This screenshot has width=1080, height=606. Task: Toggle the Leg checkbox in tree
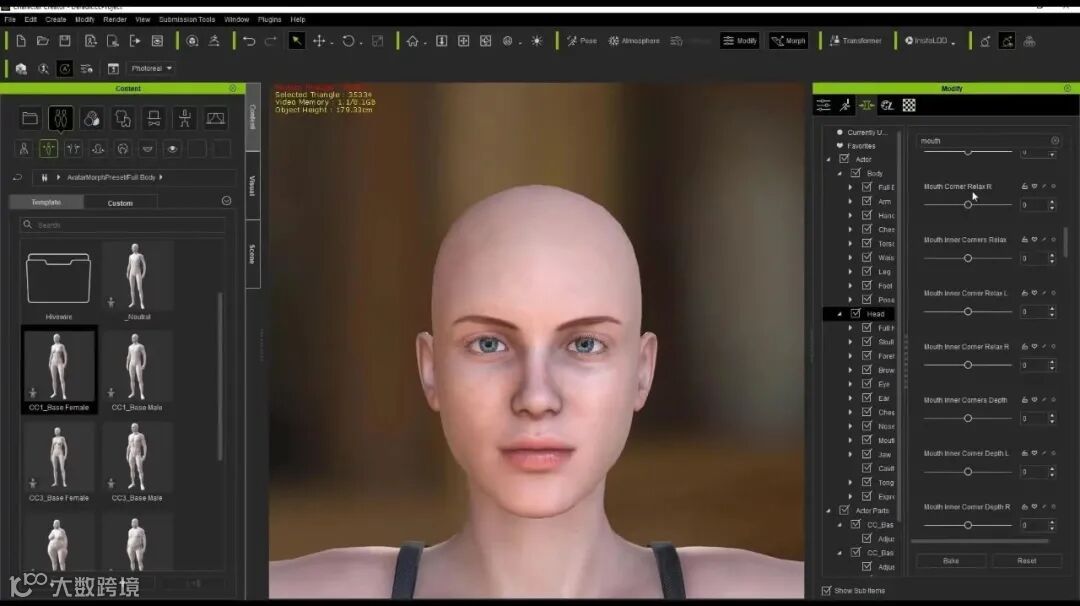(x=867, y=271)
